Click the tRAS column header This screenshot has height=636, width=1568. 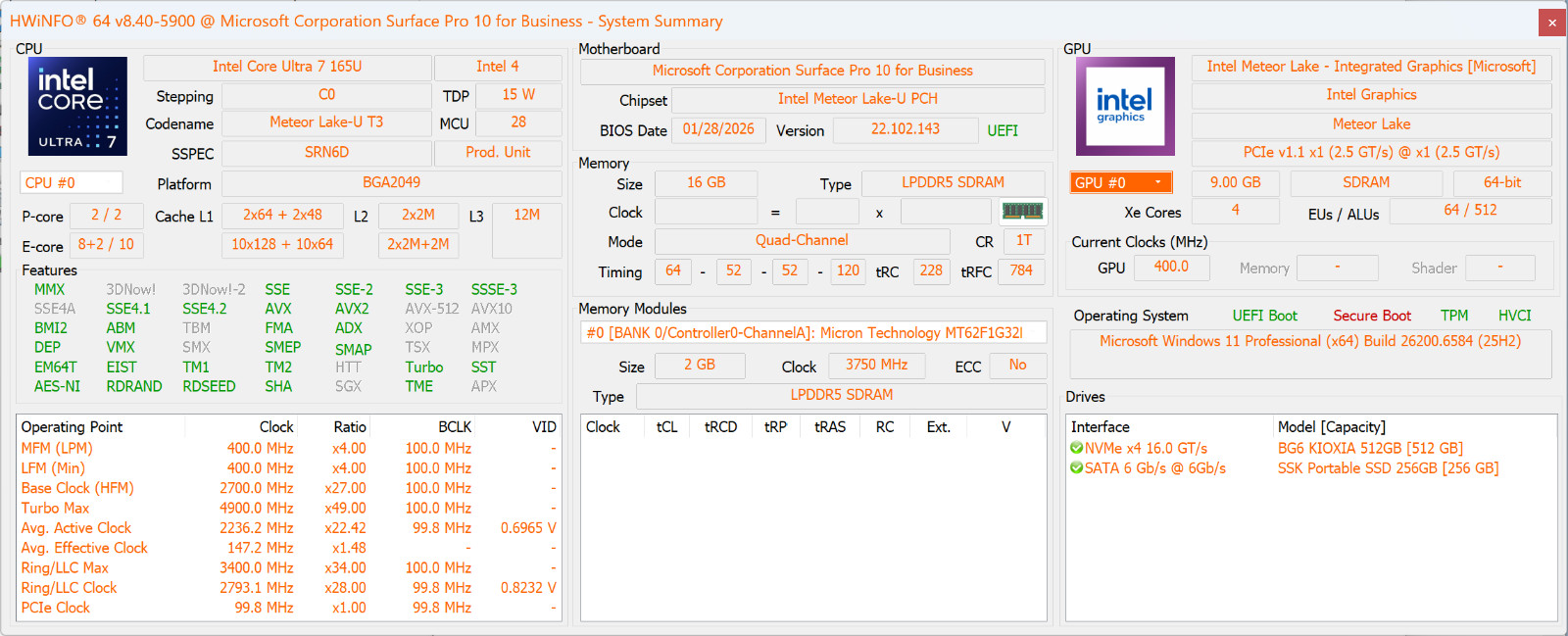tap(830, 427)
